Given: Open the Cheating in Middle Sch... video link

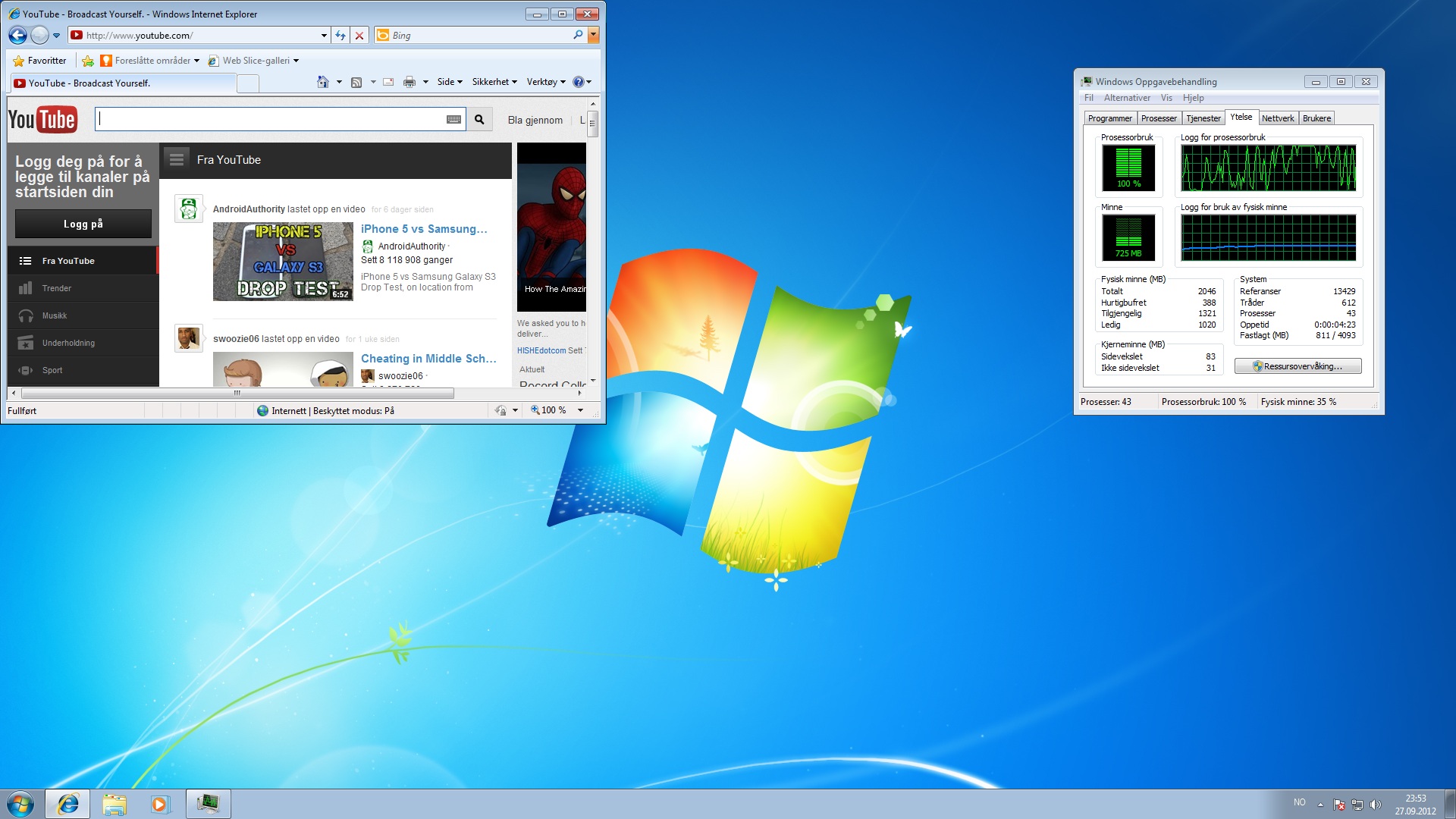Looking at the screenshot, I should 428,359.
